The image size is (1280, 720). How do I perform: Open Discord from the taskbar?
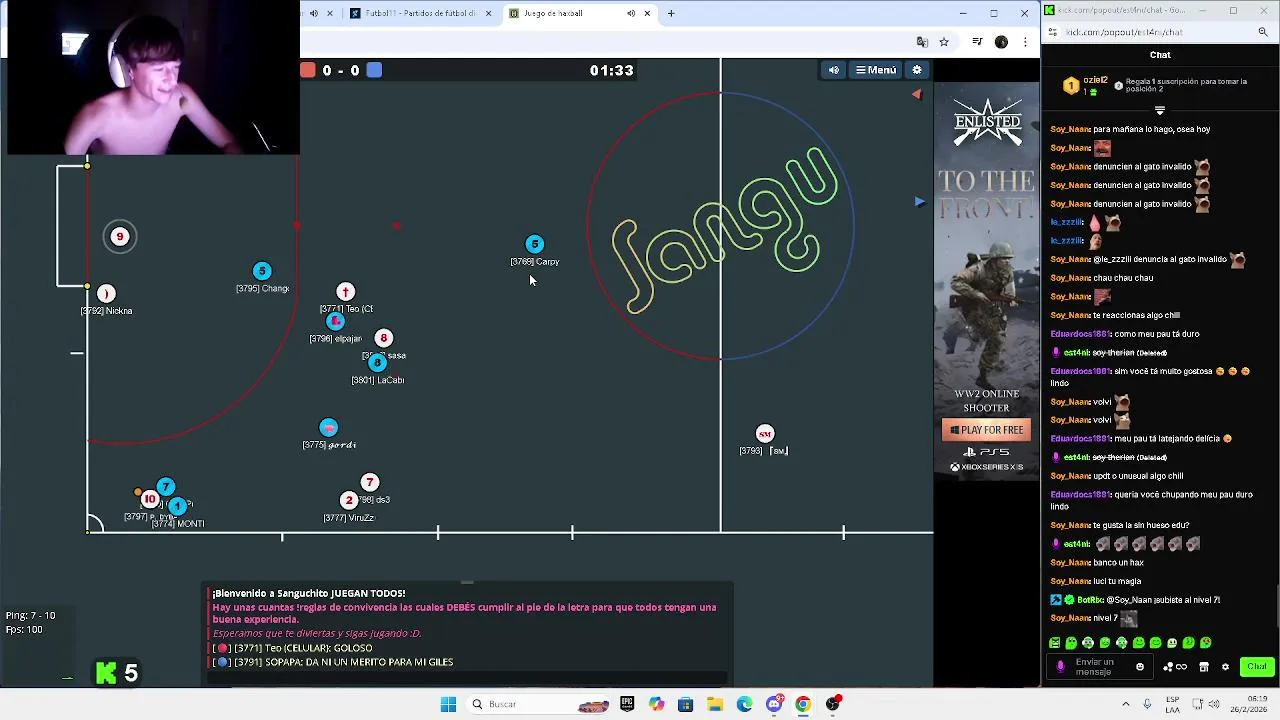774,704
